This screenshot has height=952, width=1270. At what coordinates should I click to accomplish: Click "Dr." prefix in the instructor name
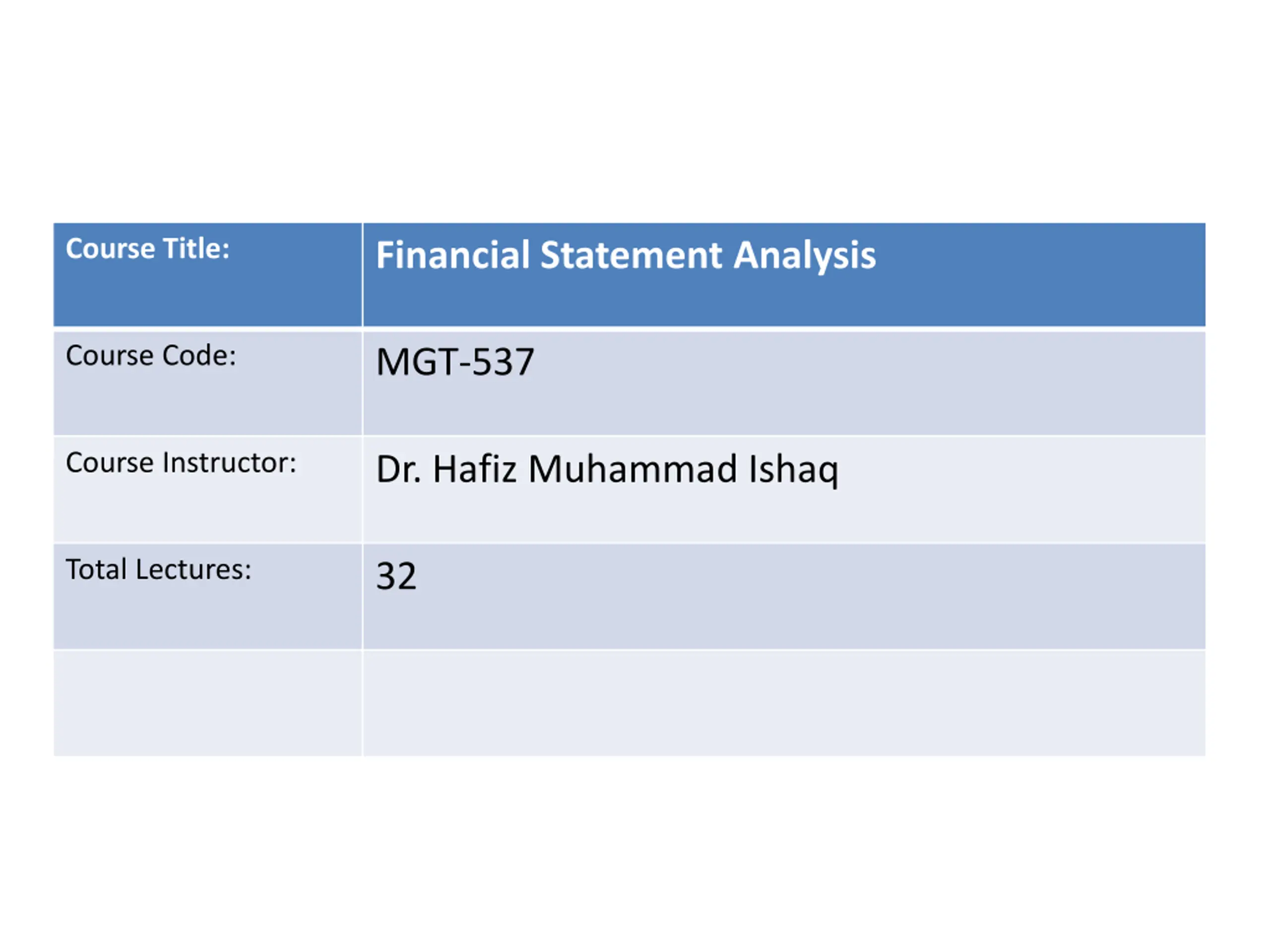coord(398,470)
